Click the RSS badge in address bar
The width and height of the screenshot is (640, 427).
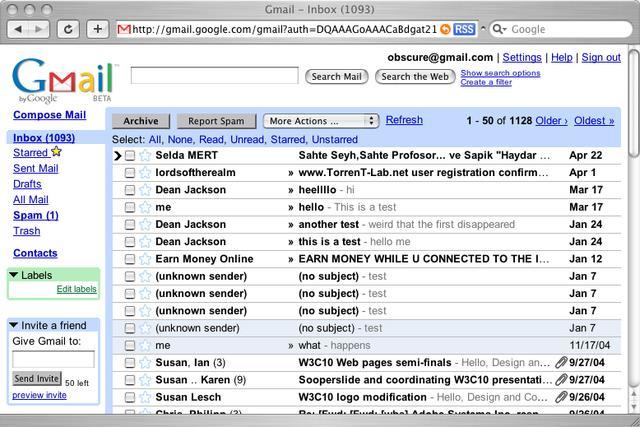pos(464,29)
